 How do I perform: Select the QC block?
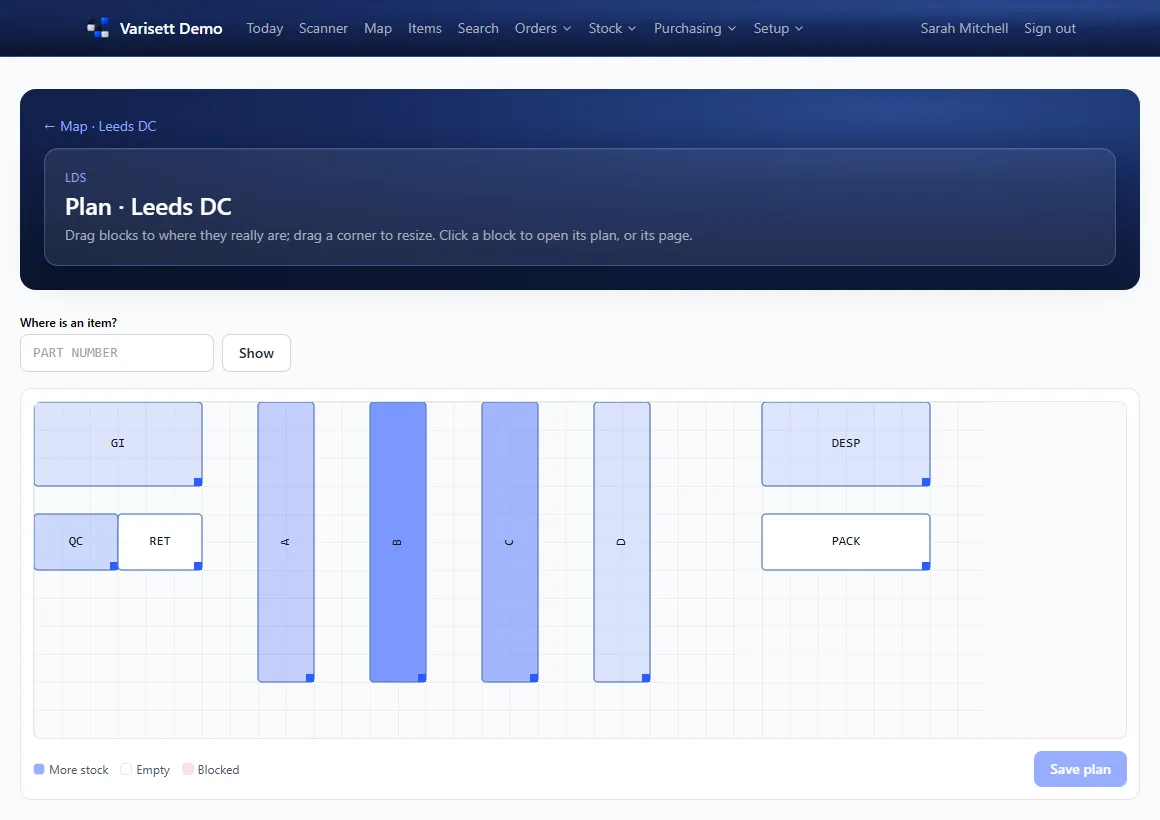pyautogui.click(x=75, y=541)
